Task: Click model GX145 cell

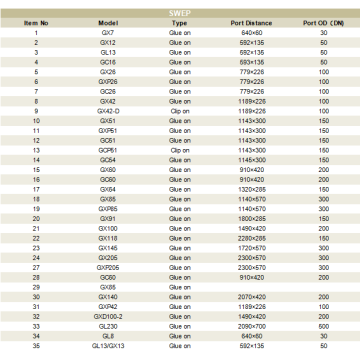Action: click(x=108, y=248)
